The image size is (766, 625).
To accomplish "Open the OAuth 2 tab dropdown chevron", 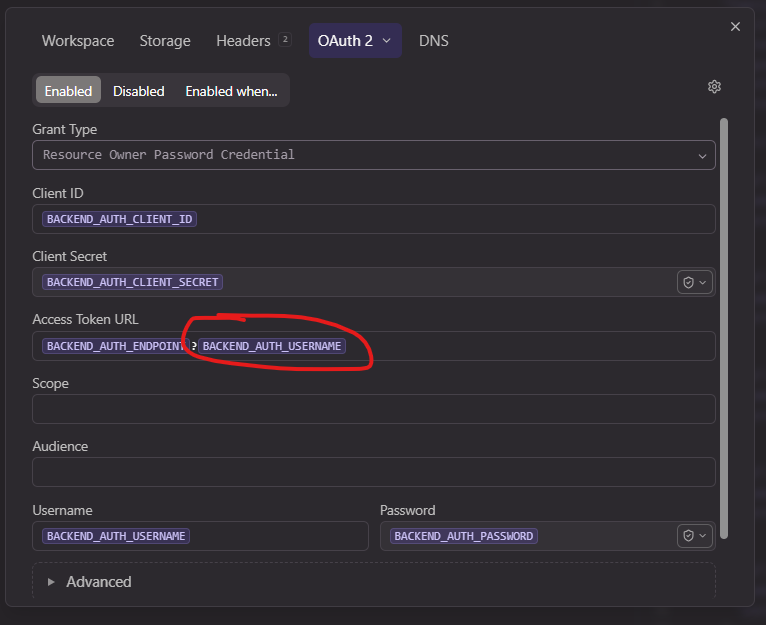I will [387, 41].
